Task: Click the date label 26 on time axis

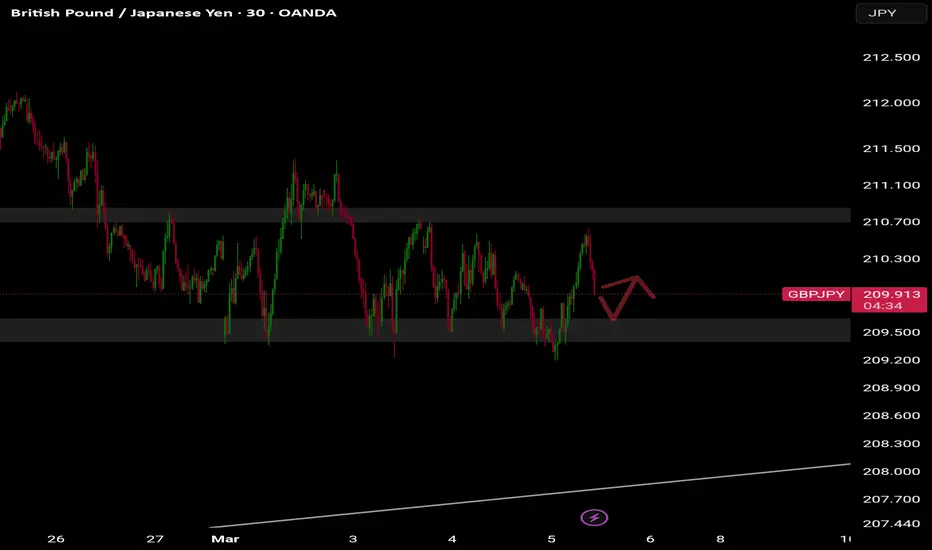Action: point(56,539)
